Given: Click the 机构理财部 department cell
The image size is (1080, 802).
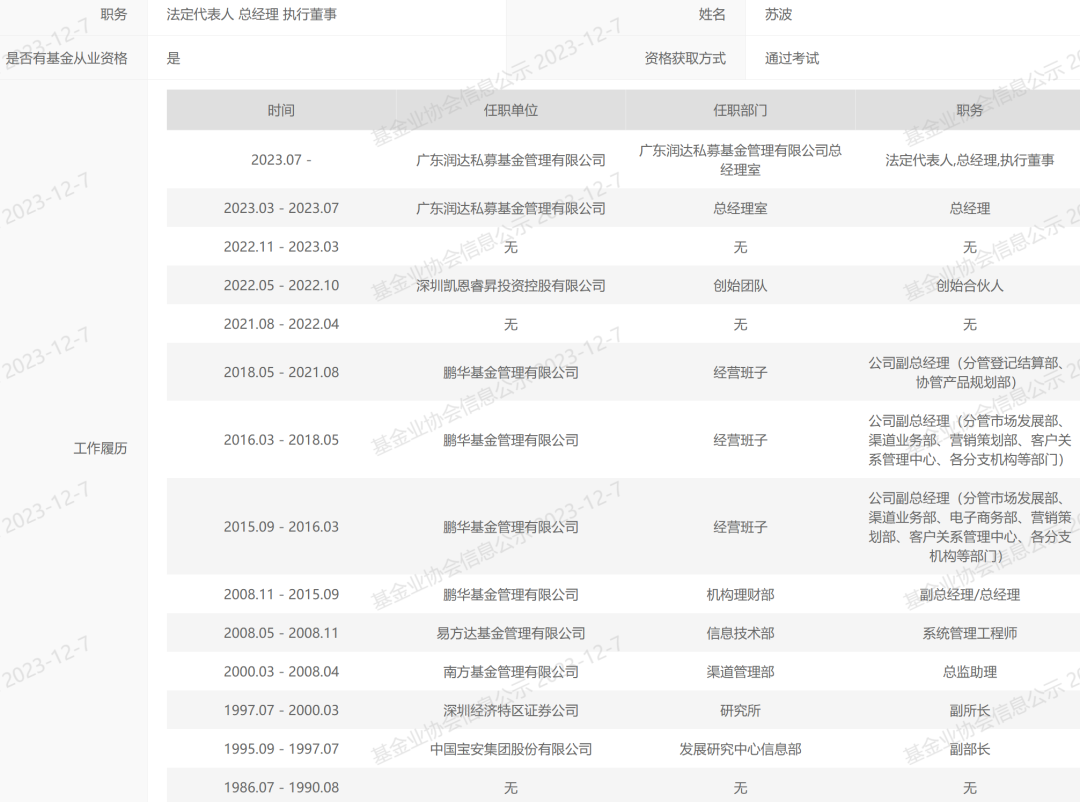Looking at the screenshot, I should (x=740, y=594).
